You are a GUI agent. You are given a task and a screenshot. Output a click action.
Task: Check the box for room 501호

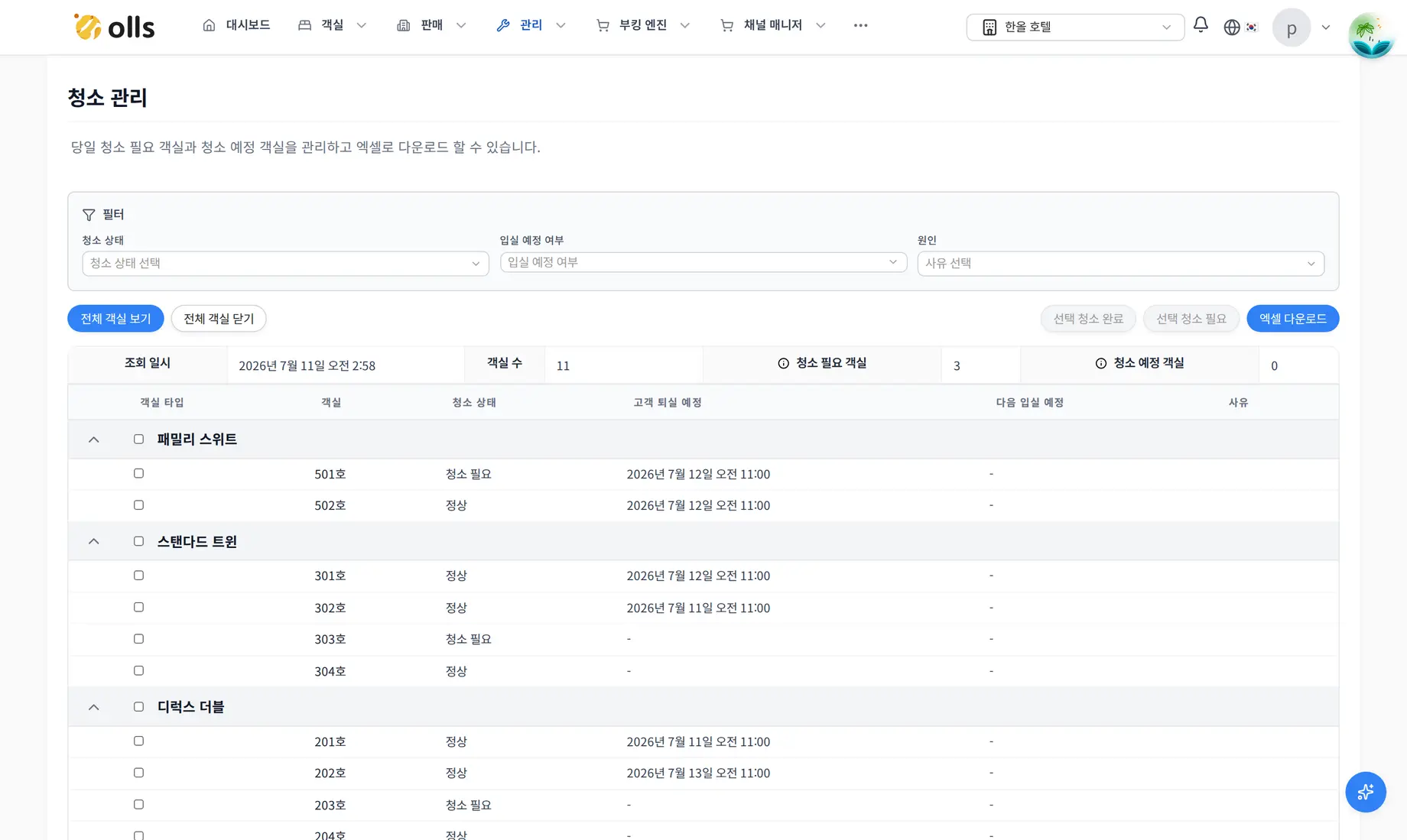click(138, 473)
